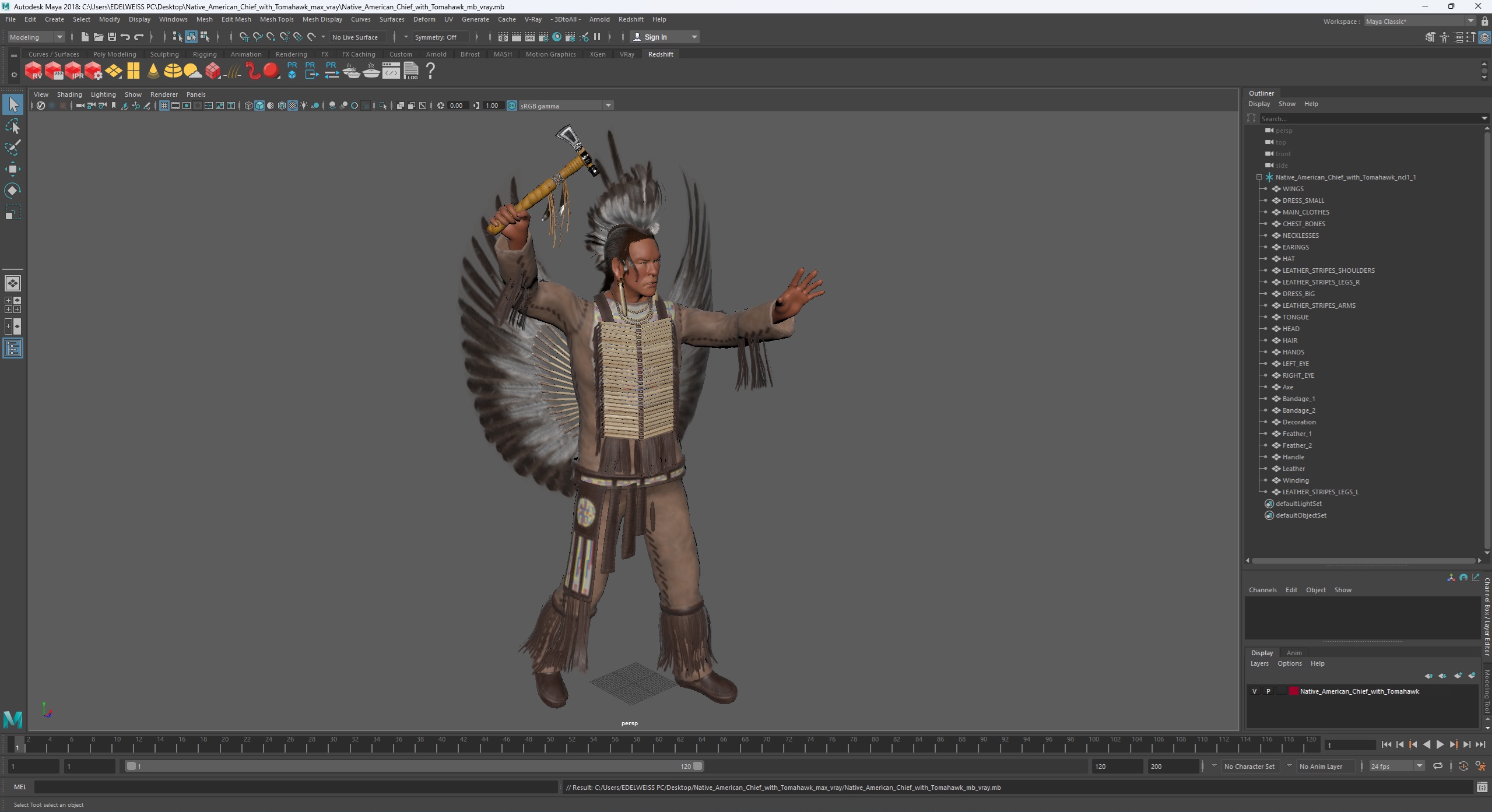Toggle loop playback button

point(1438,767)
